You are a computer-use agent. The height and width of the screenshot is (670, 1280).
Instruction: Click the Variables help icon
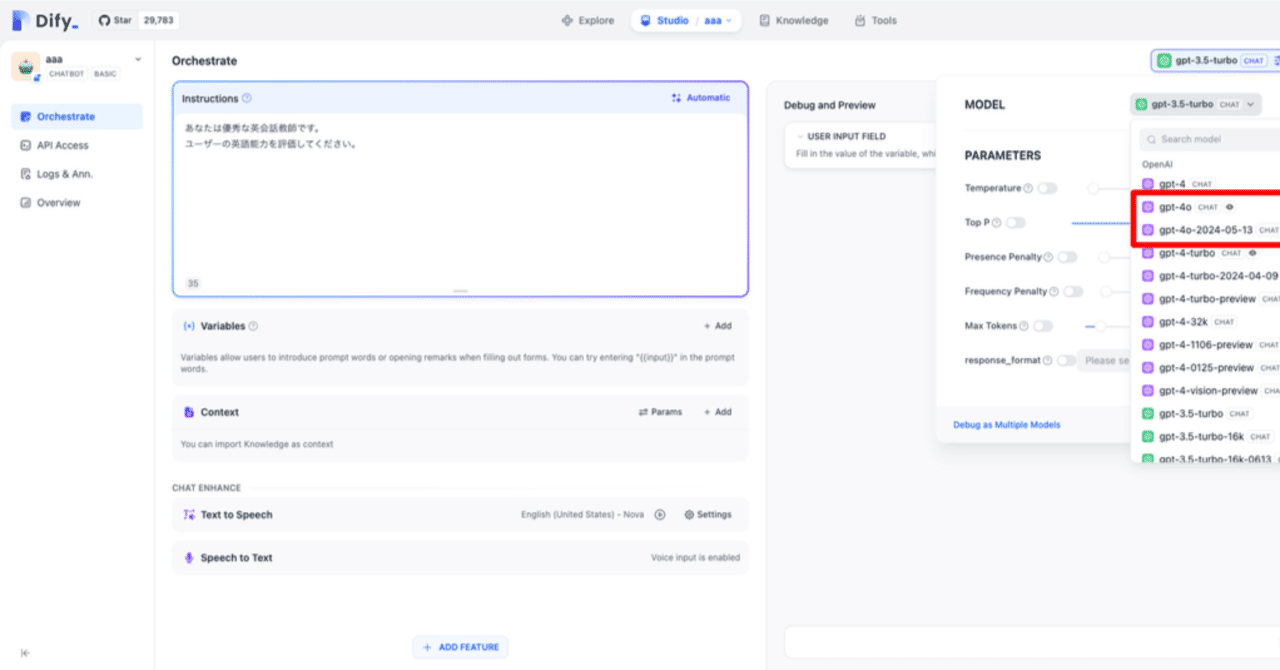[x=253, y=326]
